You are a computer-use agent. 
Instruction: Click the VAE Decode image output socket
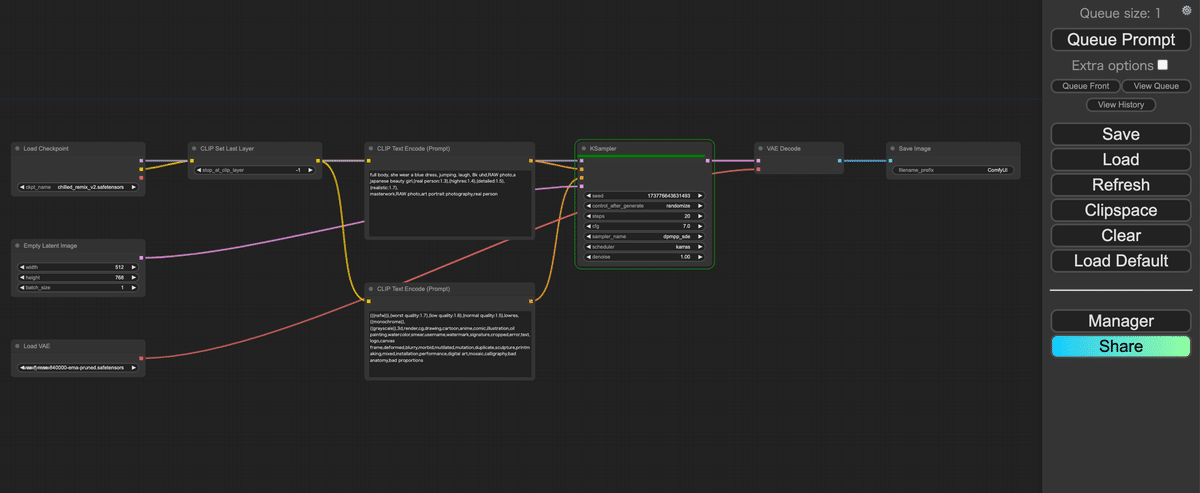click(839, 160)
